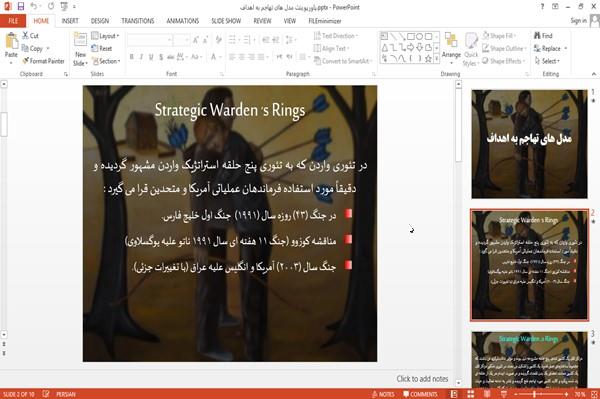
Task: Switch to the TRANSITIONS tab
Action: pos(138,21)
